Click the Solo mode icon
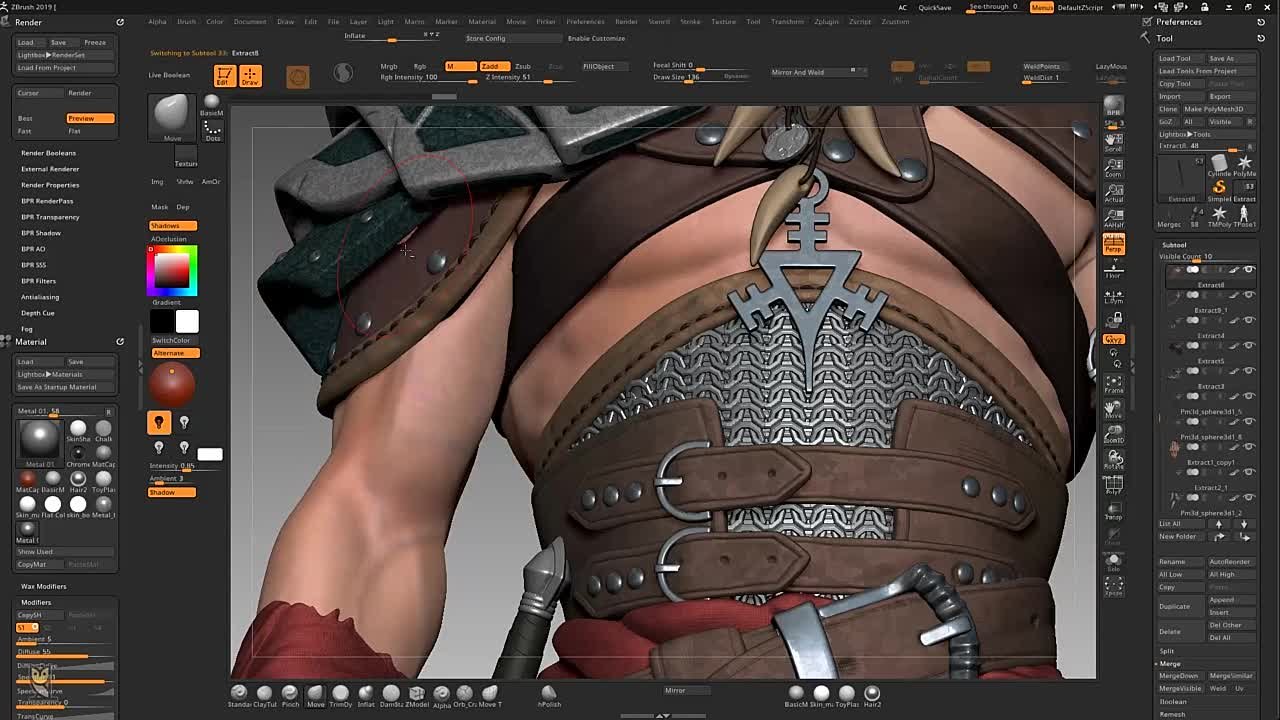The width and height of the screenshot is (1280, 720). pos(1113,562)
